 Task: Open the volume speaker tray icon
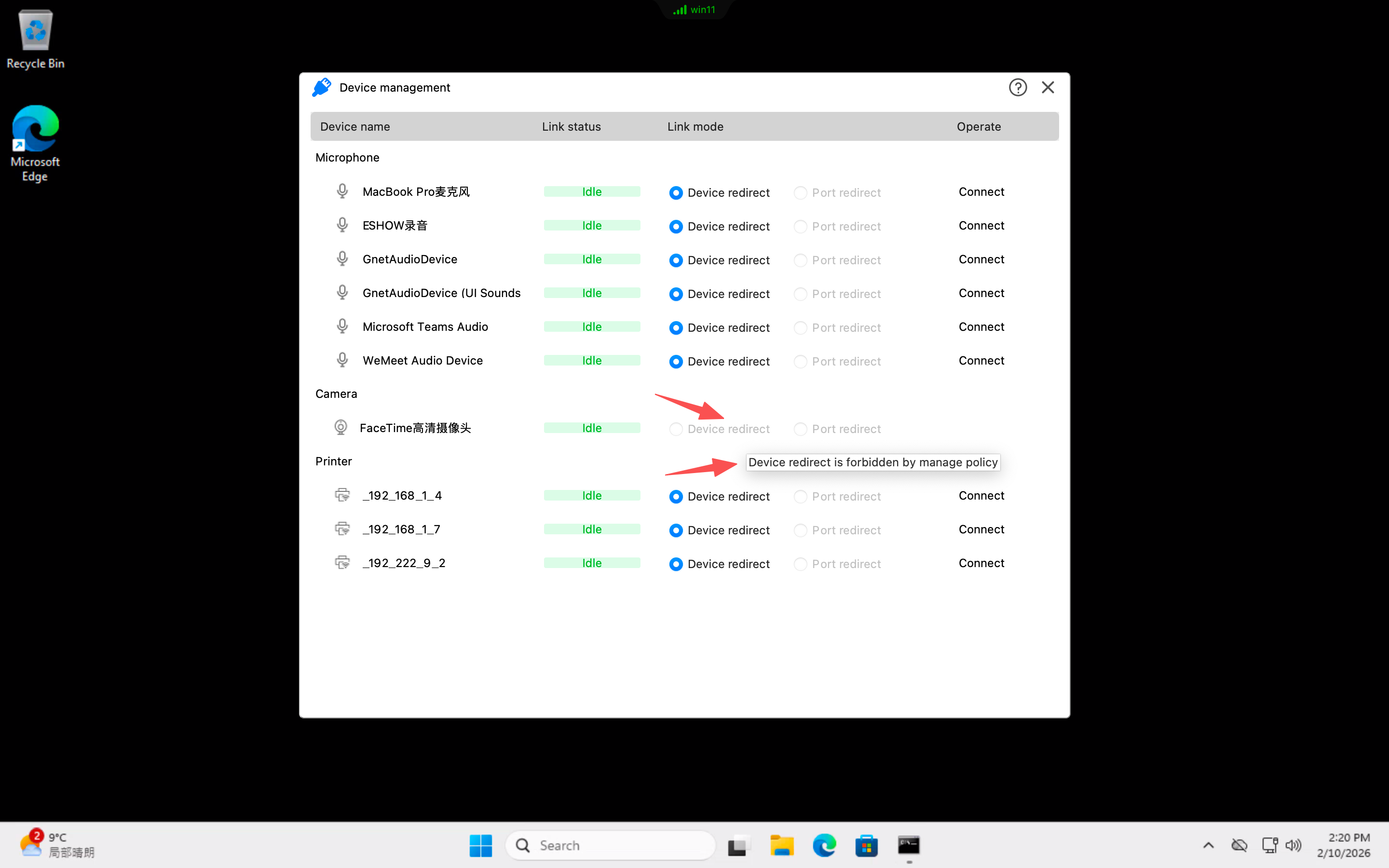click(1293, 845)
